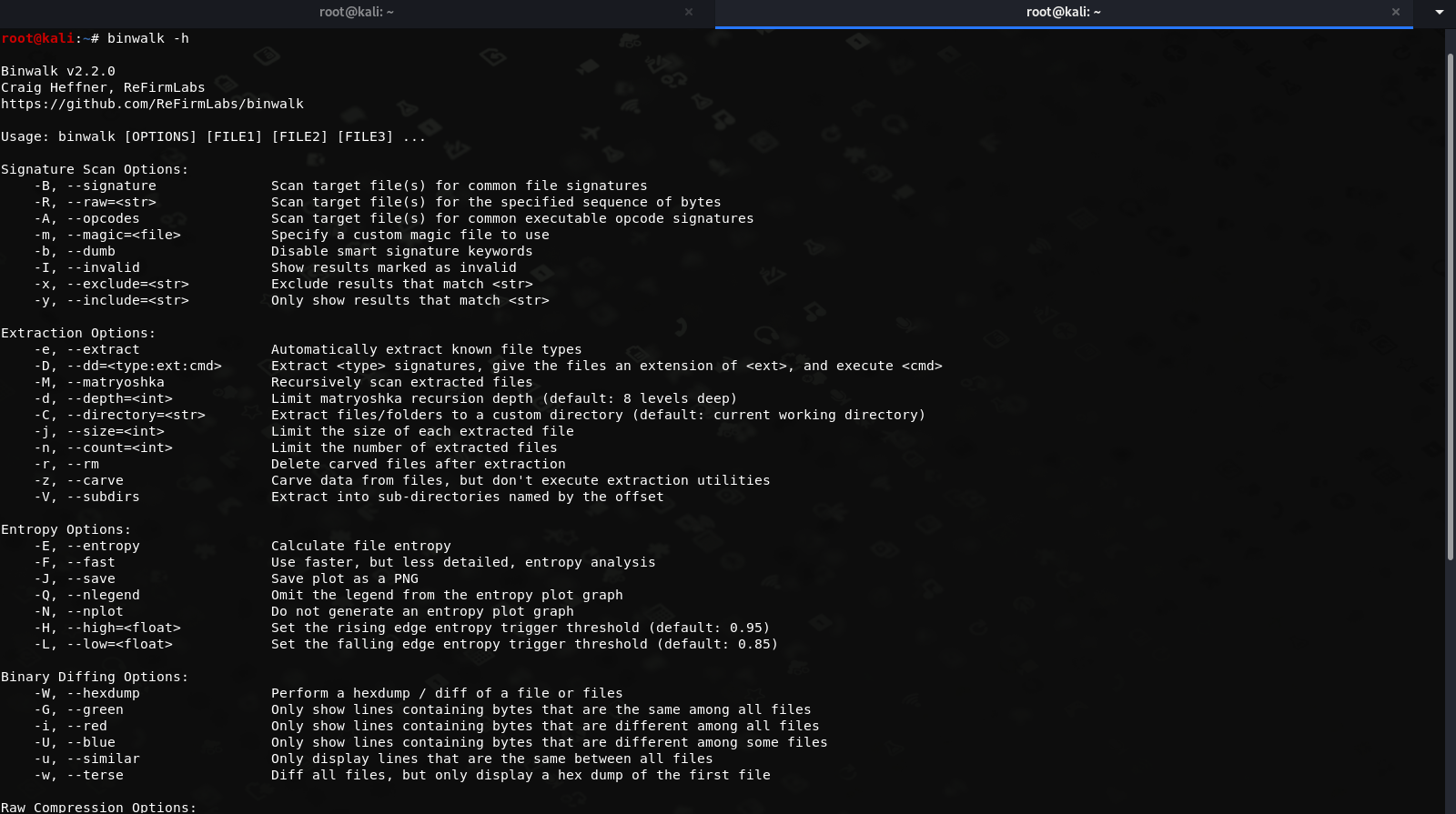Select the active second root@kali tab
Image resolution: width=1456 pixels, height=814 pixels.
point(1063,12)
